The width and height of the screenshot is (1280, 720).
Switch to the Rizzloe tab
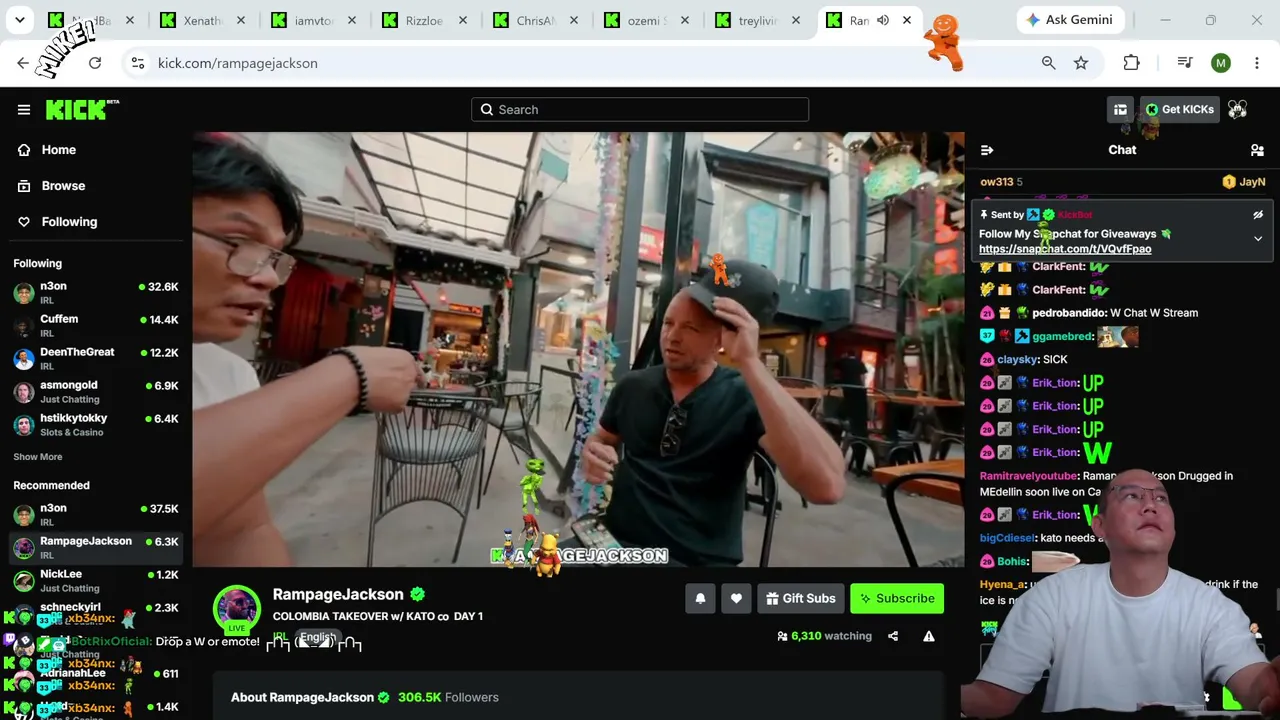pos(423,20)
